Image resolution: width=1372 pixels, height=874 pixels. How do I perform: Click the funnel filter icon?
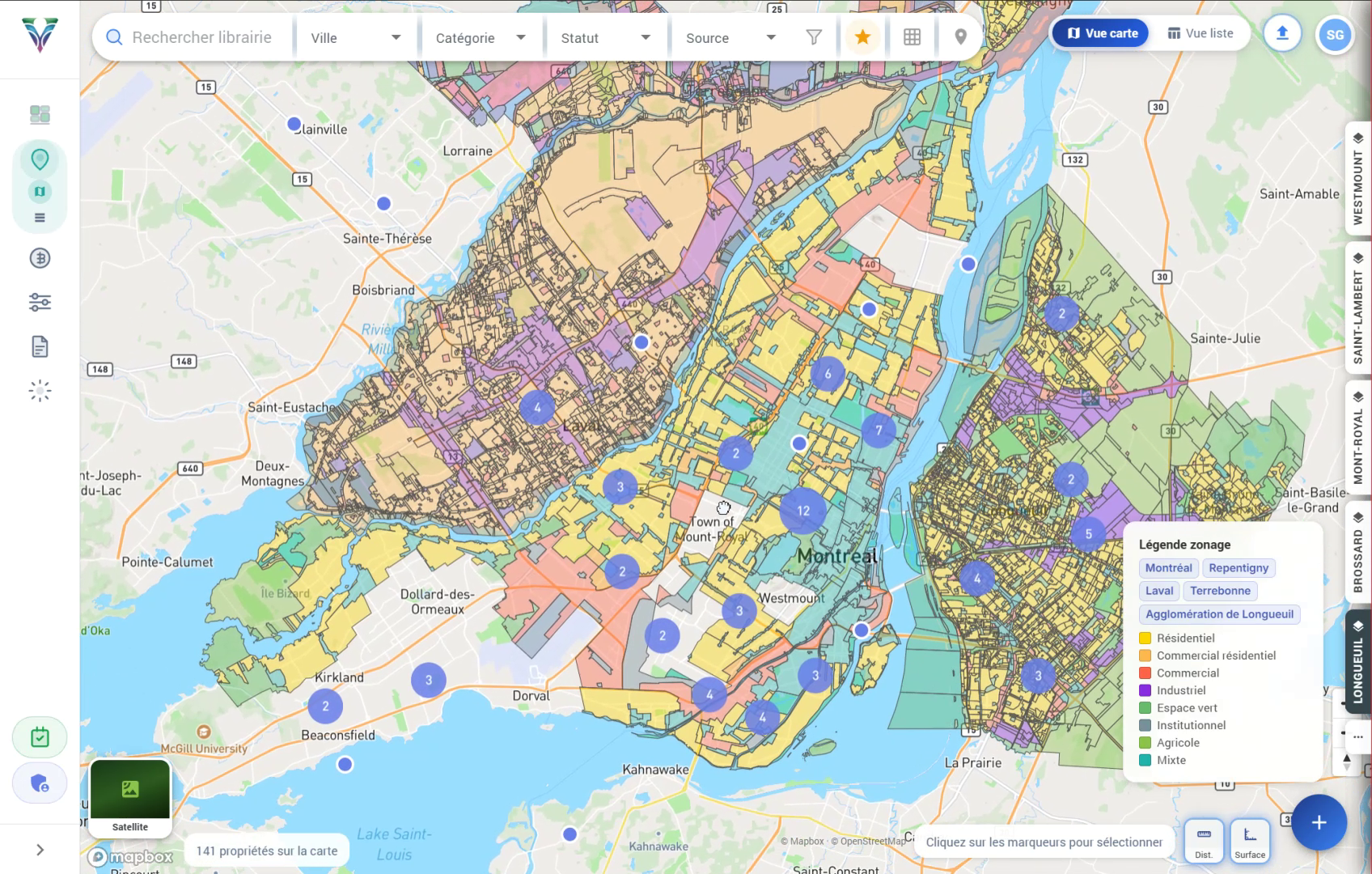[x=814, y=37]
